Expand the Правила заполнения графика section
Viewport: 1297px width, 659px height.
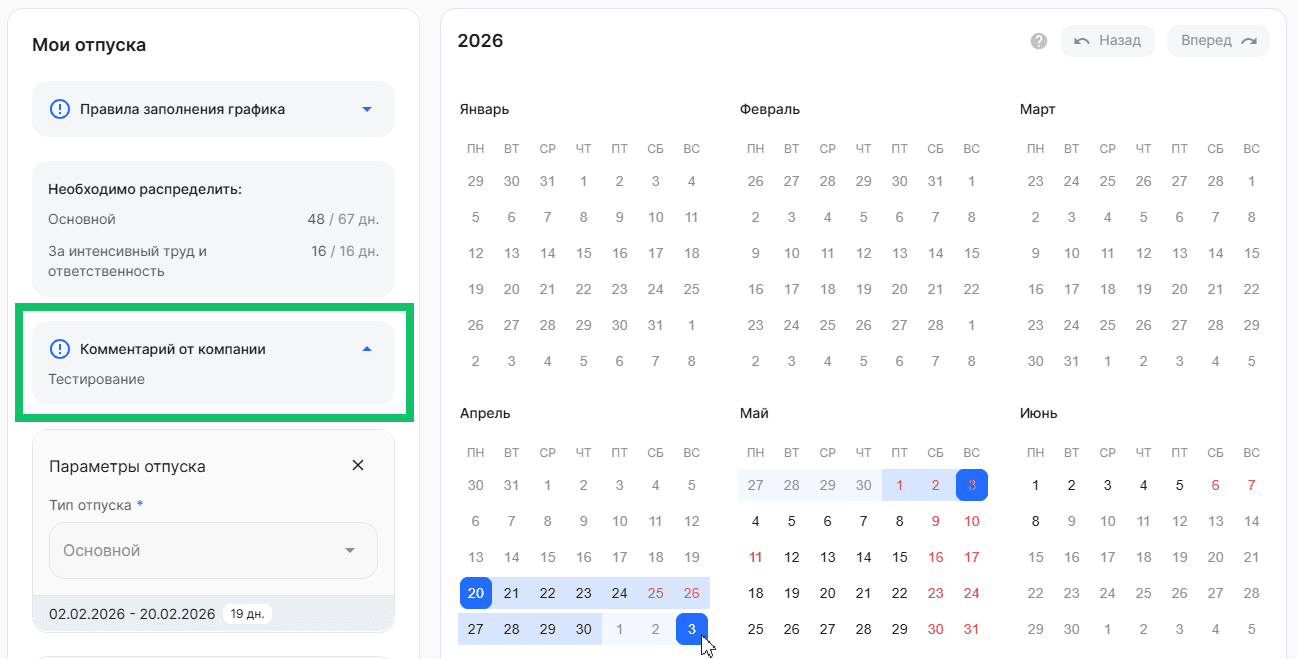point(366,109)
